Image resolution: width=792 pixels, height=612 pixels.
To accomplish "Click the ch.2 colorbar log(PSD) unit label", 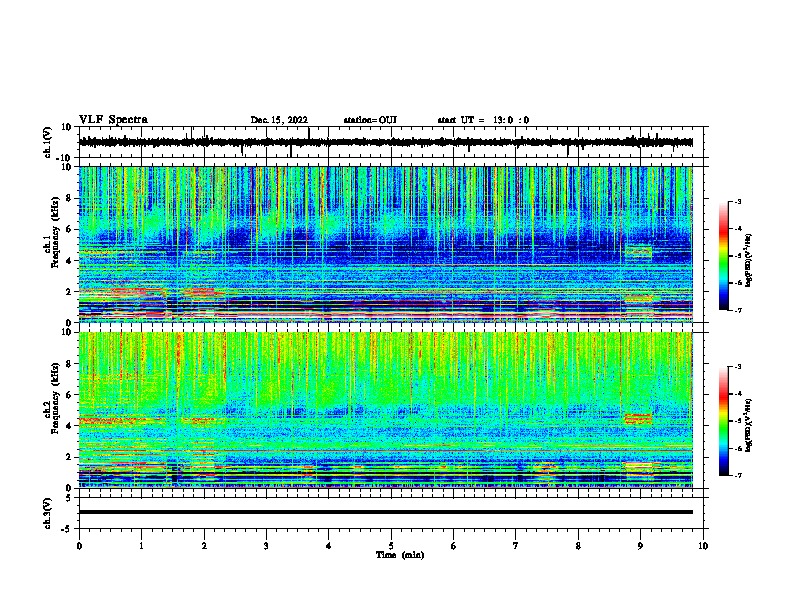I will (748, 425).
